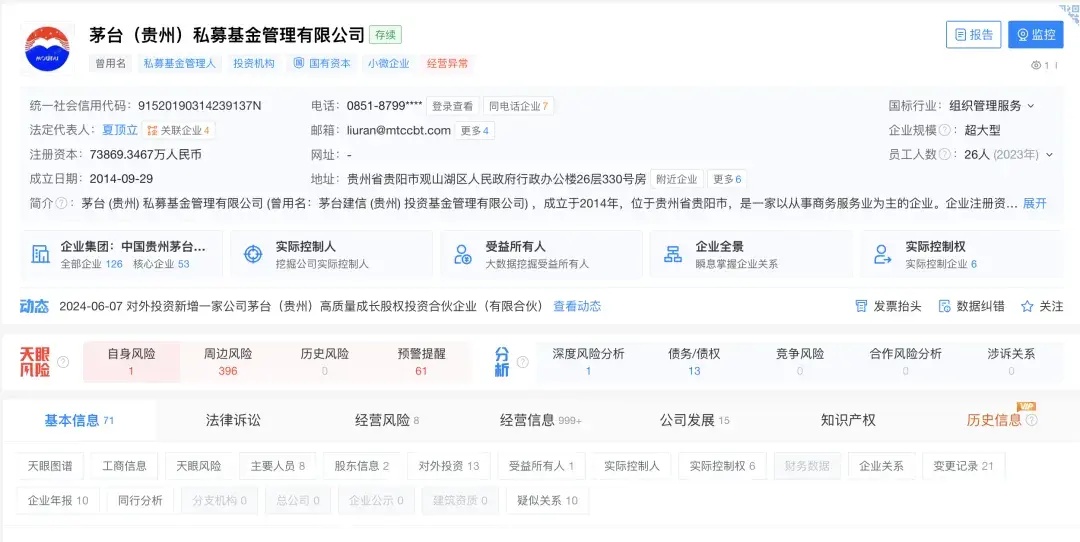
Task: Switch to 知识产权 tab
Action: click(x=848, y=421)
